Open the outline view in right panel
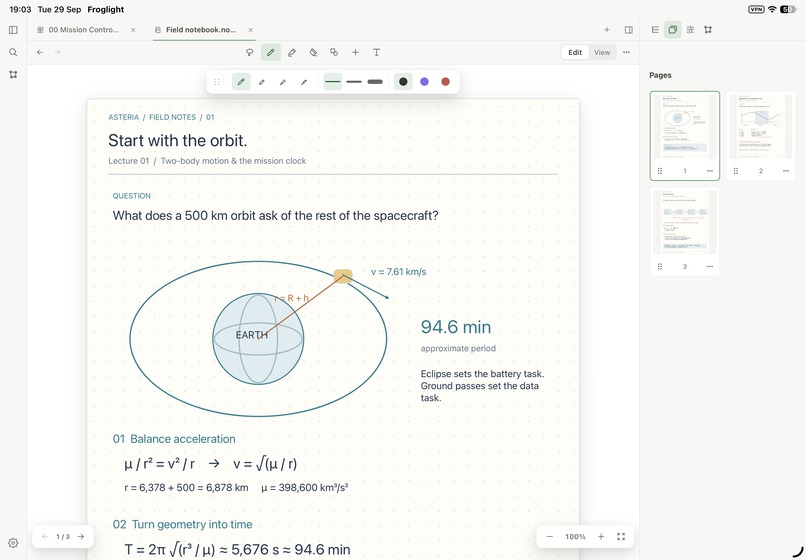806x560 pixels. [655, 30]
